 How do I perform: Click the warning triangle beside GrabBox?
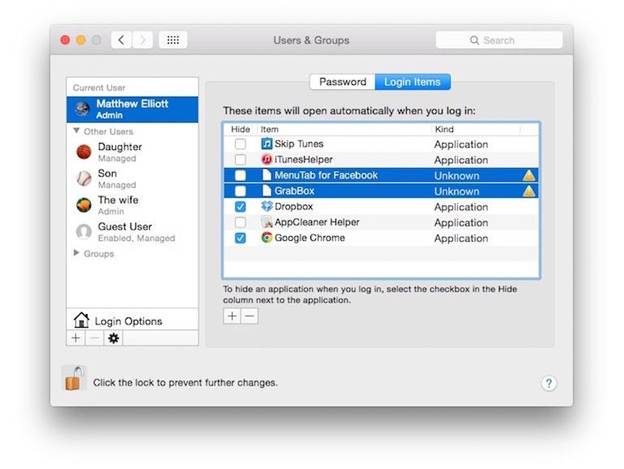(x=528, y=191)
